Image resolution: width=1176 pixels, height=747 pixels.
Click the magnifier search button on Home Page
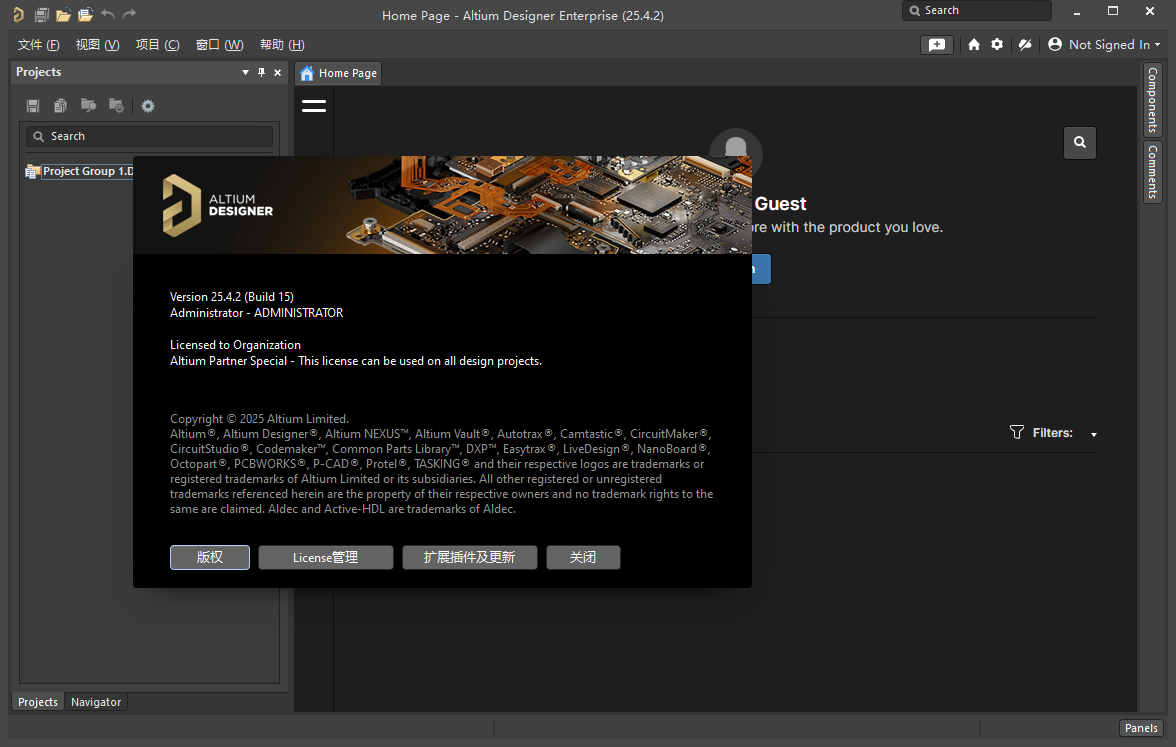click(x=1079, y=142)
